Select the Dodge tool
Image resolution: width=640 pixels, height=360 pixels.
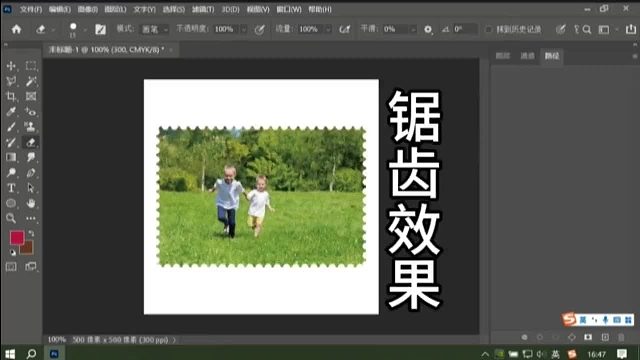[11, 173]
